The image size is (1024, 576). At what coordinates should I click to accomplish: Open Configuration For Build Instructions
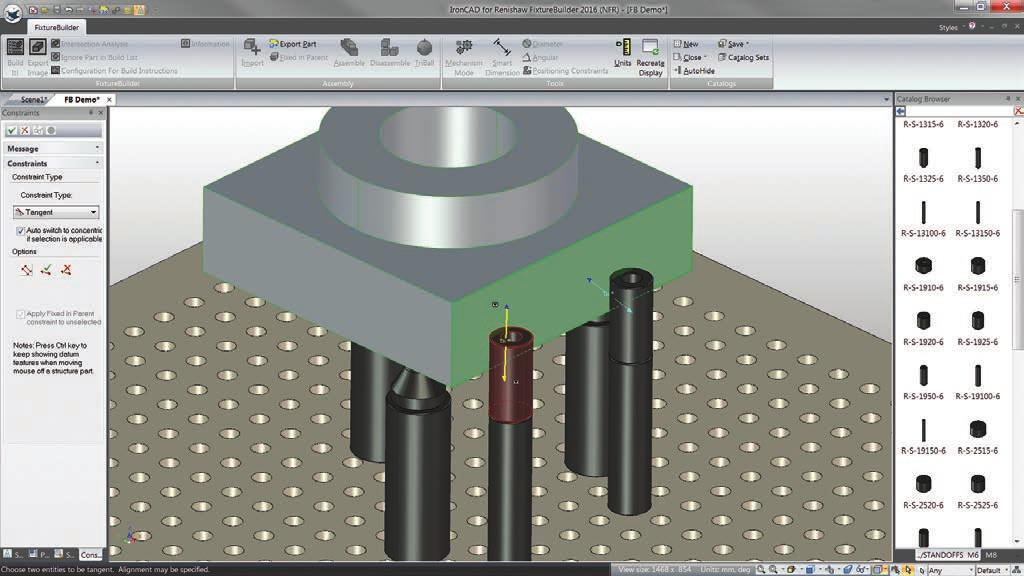pyautogui.click(x=114, y=71)
